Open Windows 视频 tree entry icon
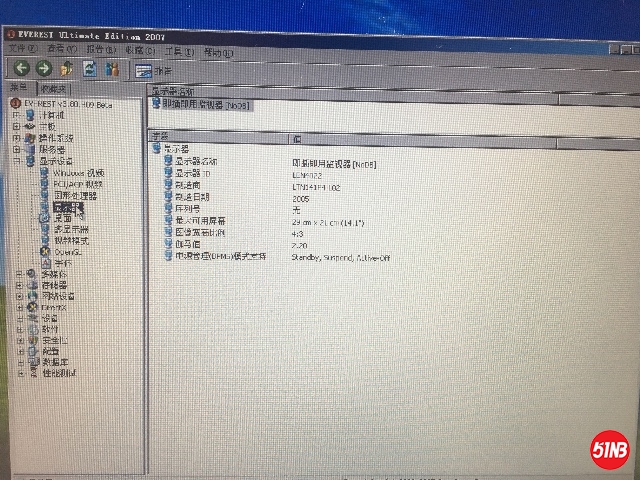 pos(44,173)
